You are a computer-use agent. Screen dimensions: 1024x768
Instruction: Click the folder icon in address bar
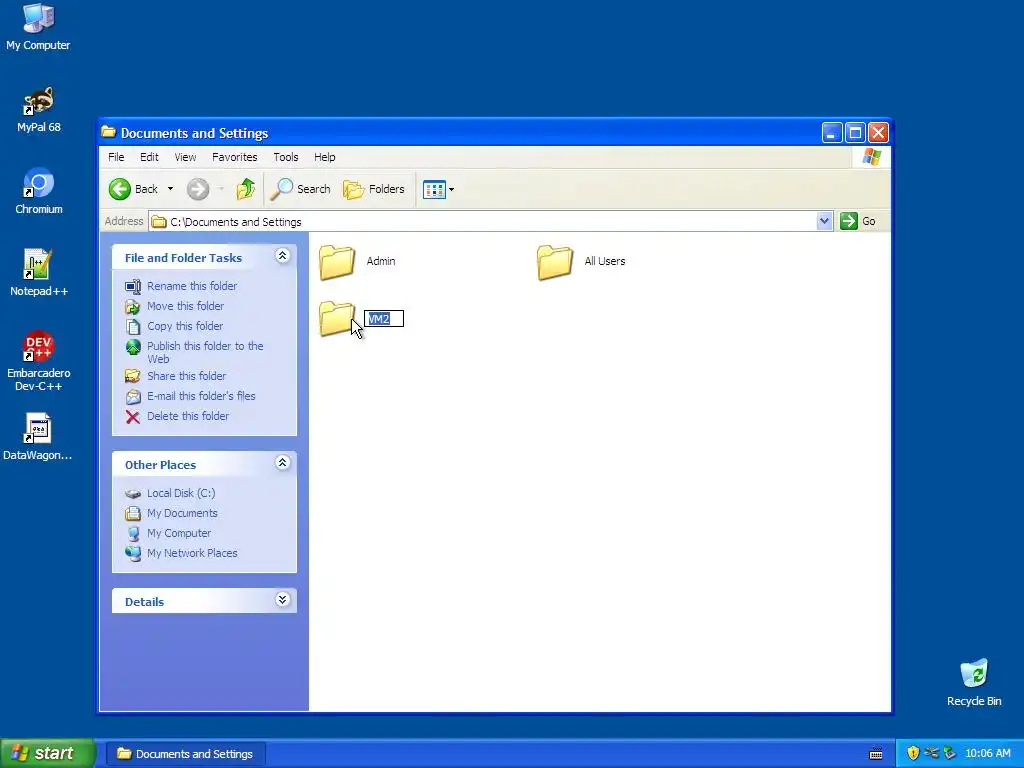point(159,222)
